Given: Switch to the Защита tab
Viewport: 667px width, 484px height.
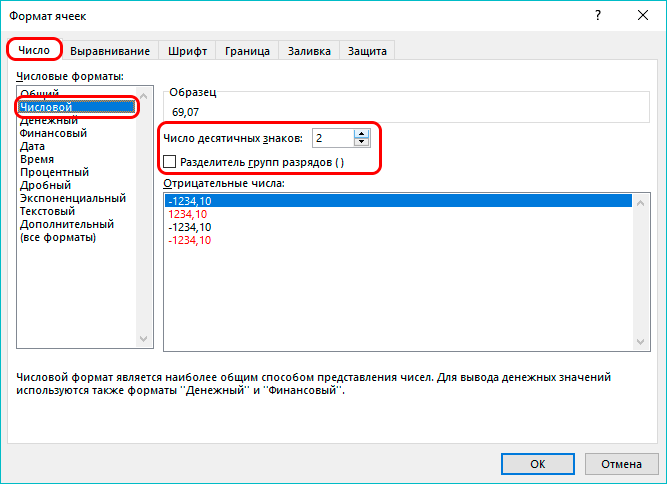Looking at the screenshot, I should [x=367, y=51].
